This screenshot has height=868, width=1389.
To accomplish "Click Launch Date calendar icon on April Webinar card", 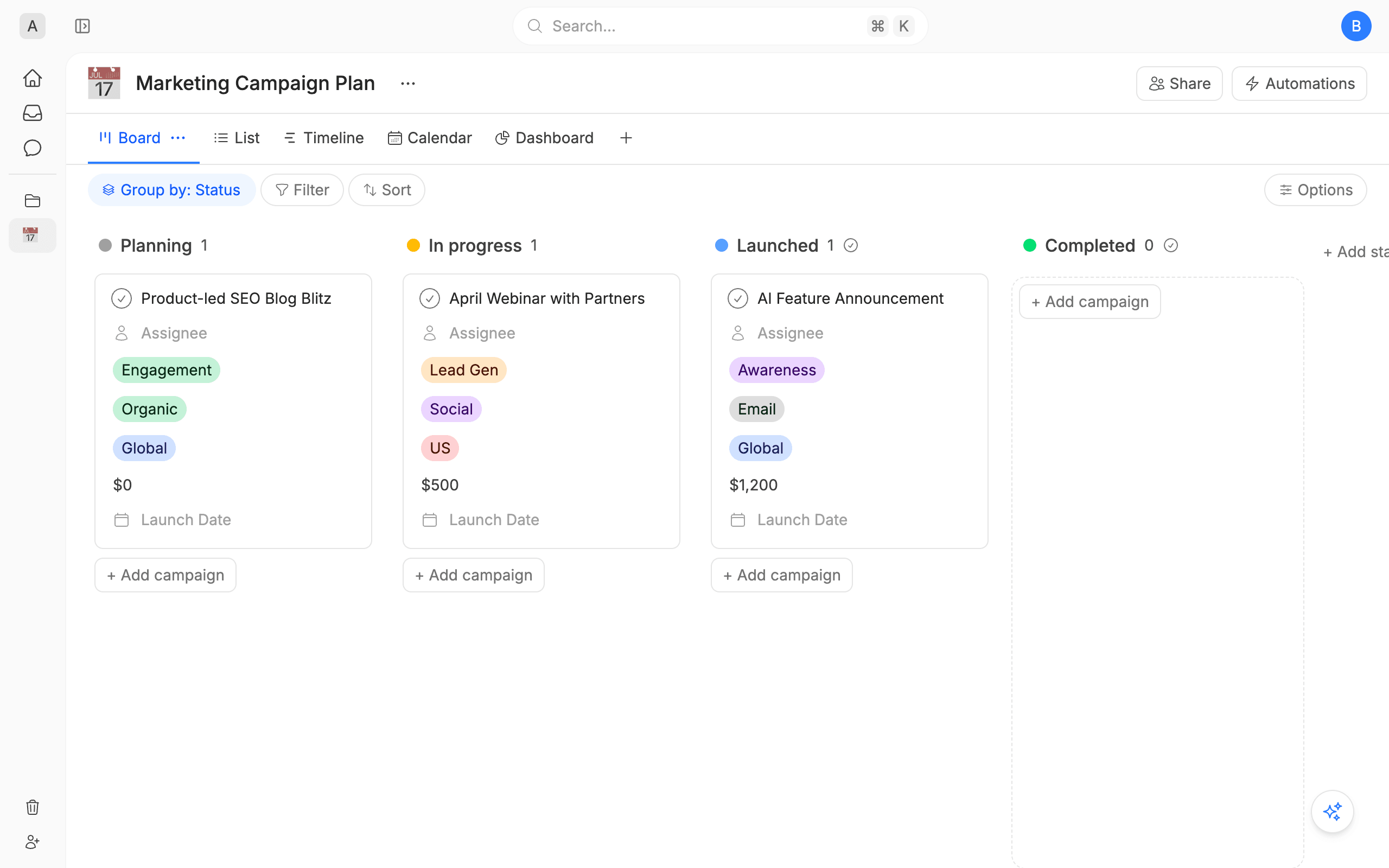I will [430, 520].
